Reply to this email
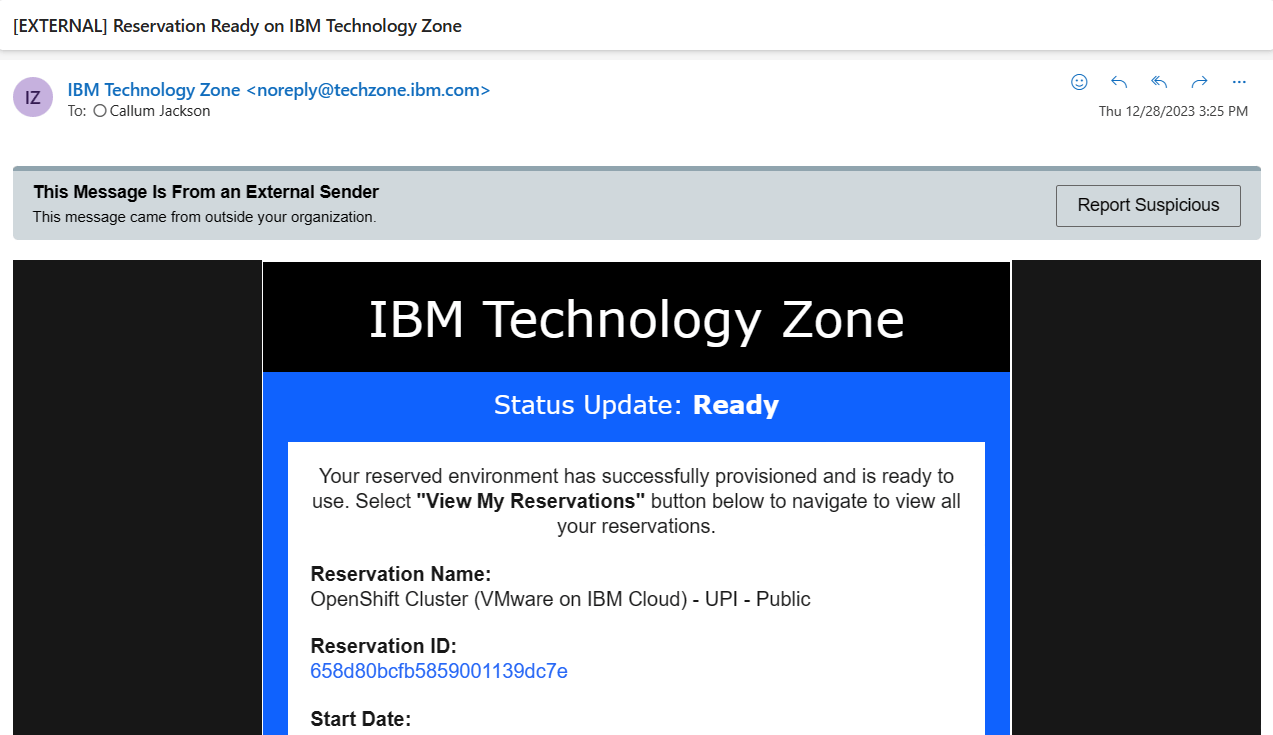This screenshot has height=735, width=1273. 1118,82
